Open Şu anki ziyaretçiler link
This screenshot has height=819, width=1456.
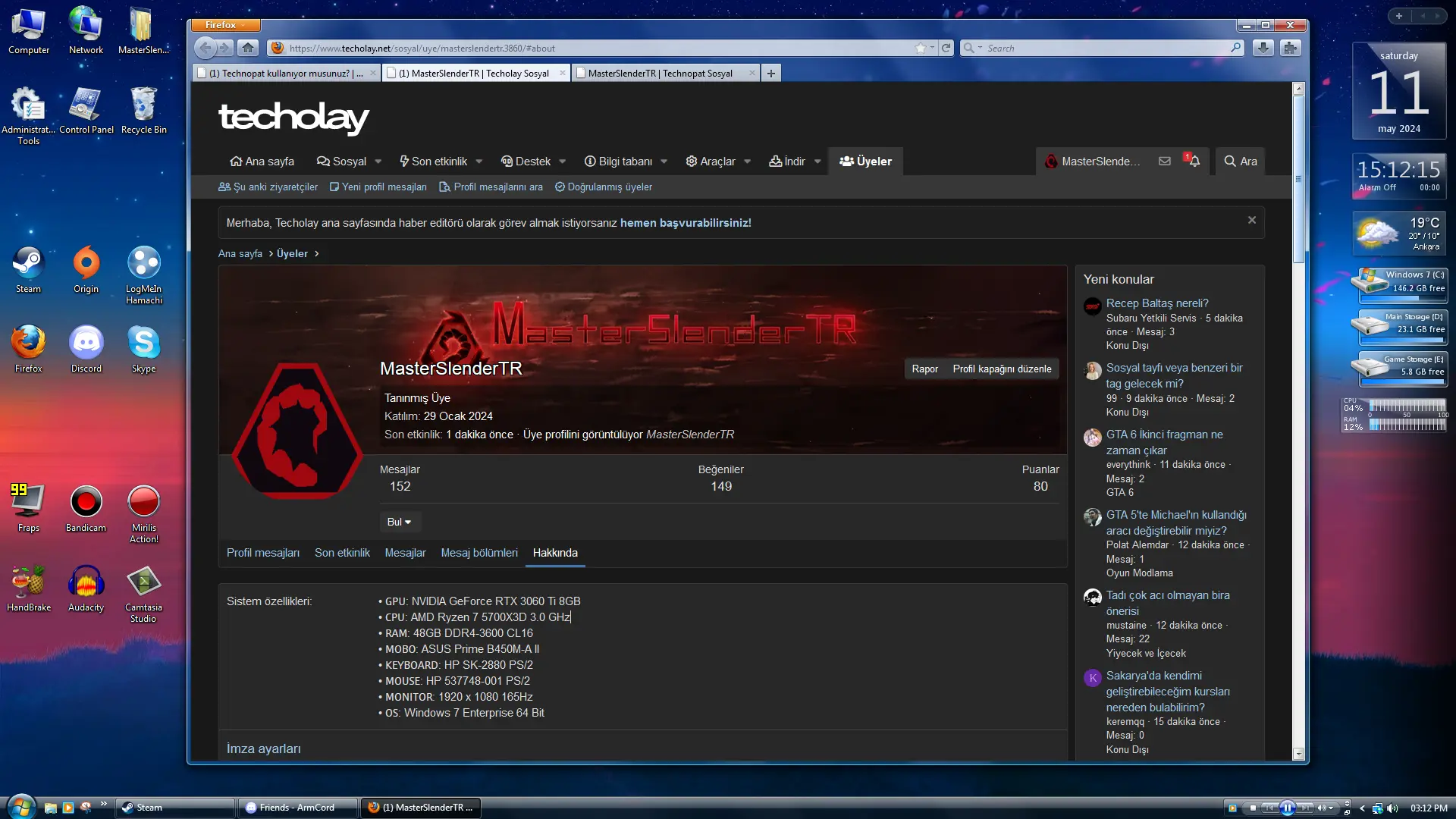point(268,187)
